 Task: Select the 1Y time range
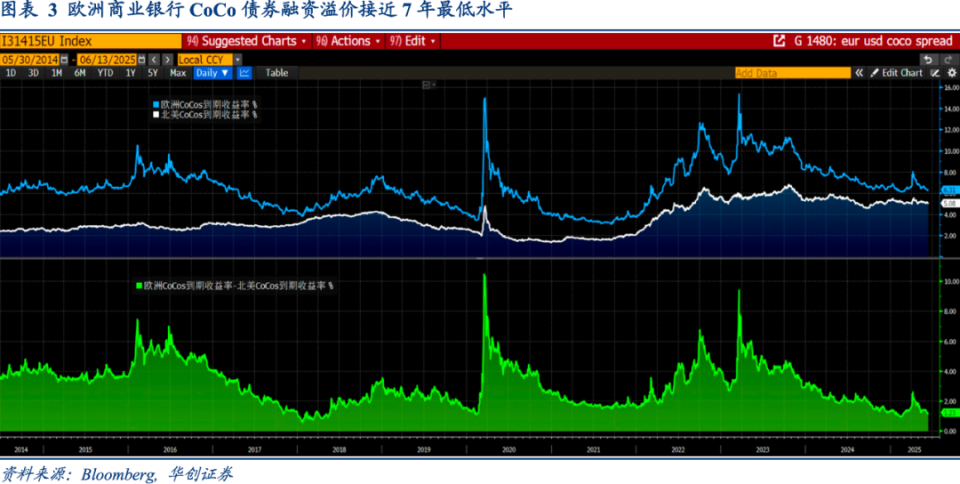click(130, 73)
